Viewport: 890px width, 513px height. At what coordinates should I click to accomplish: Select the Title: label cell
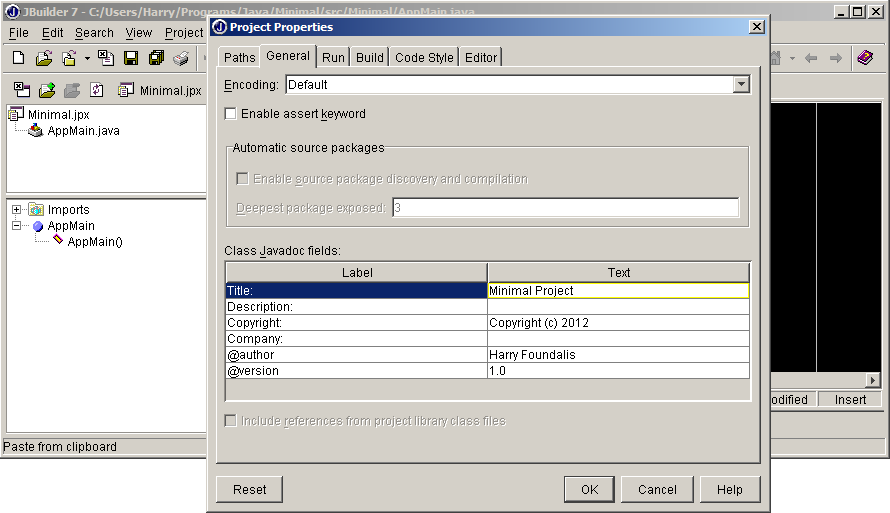pyautogui.click(x=356, y=291)
